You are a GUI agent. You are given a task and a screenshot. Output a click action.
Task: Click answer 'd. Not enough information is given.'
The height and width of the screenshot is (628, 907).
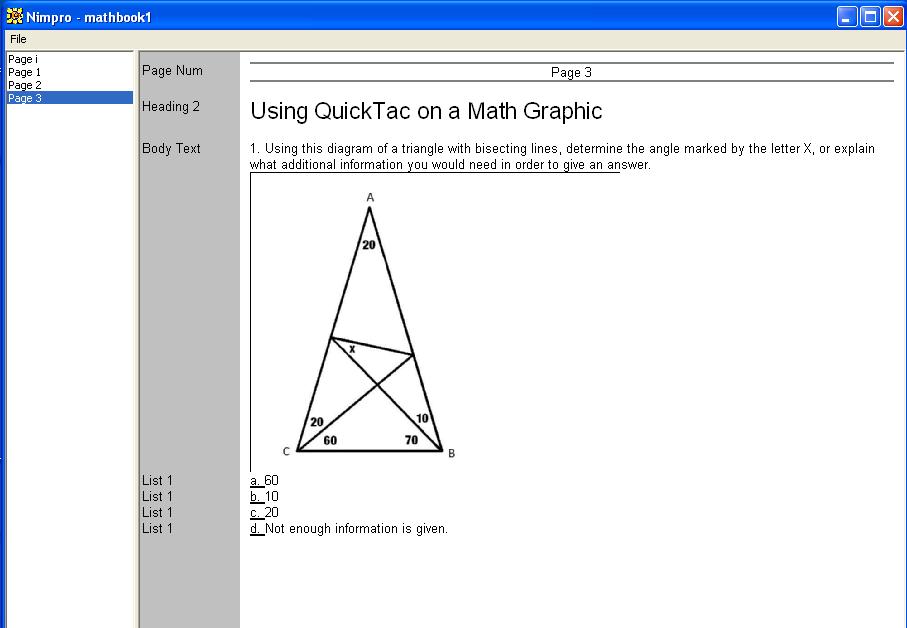point(349,529)
